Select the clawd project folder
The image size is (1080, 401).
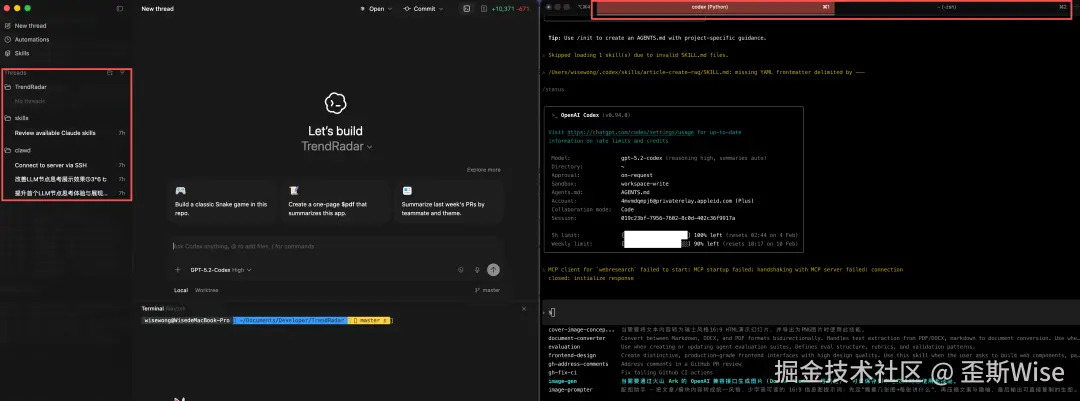click(x=23, y=150)
